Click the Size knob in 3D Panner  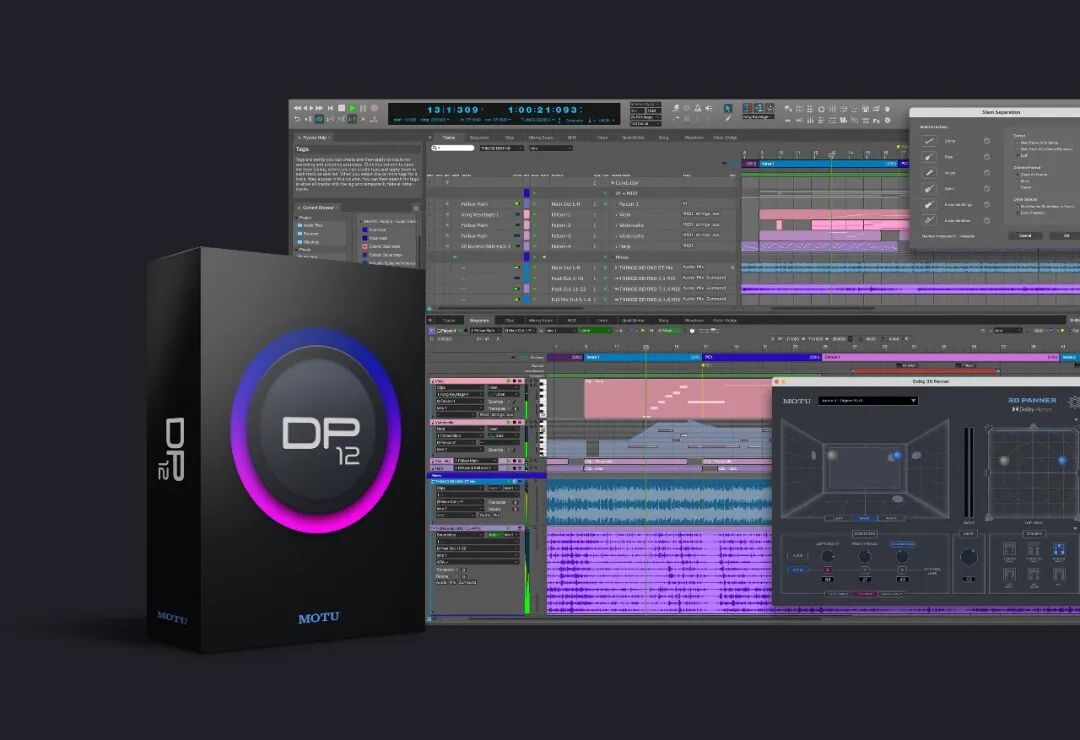coord(969,557)
